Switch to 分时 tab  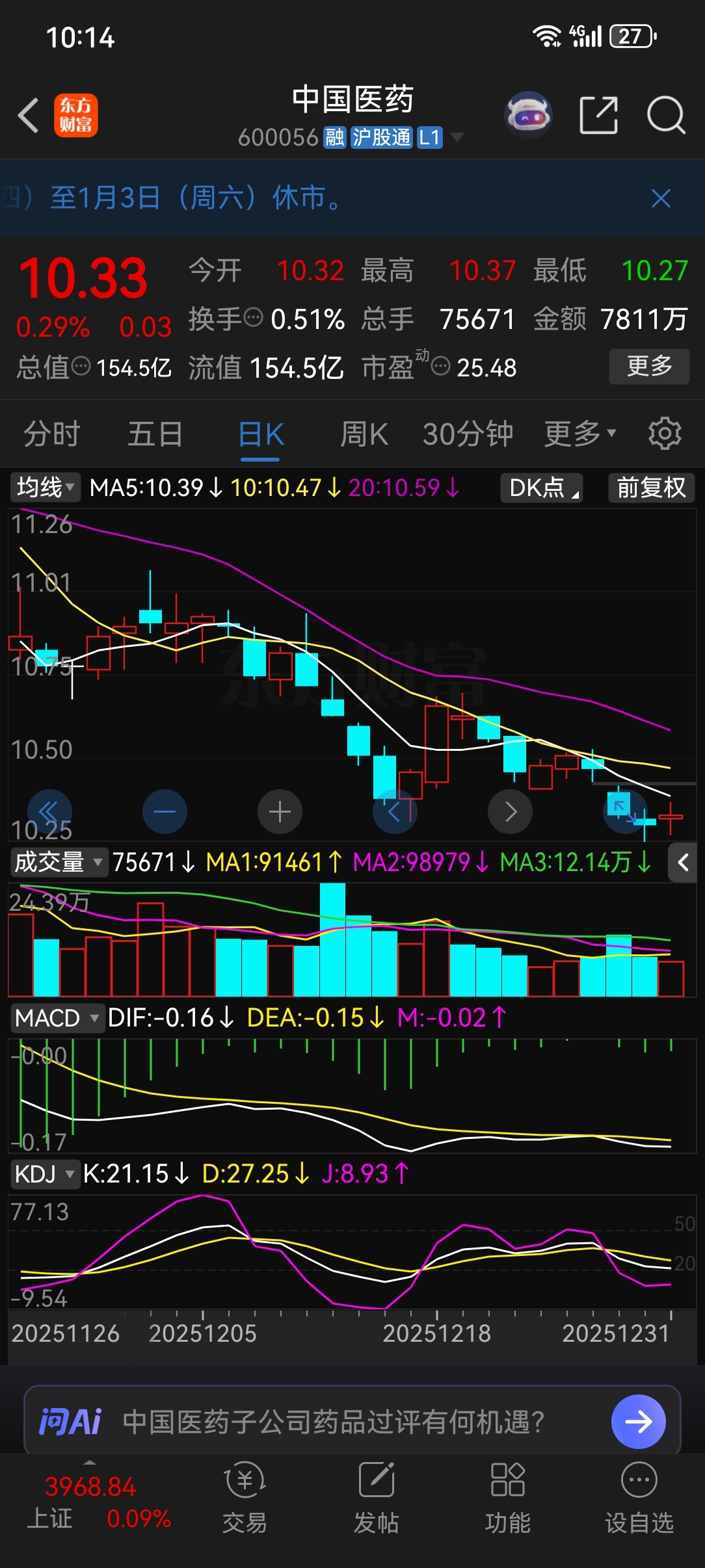(52, 433)
